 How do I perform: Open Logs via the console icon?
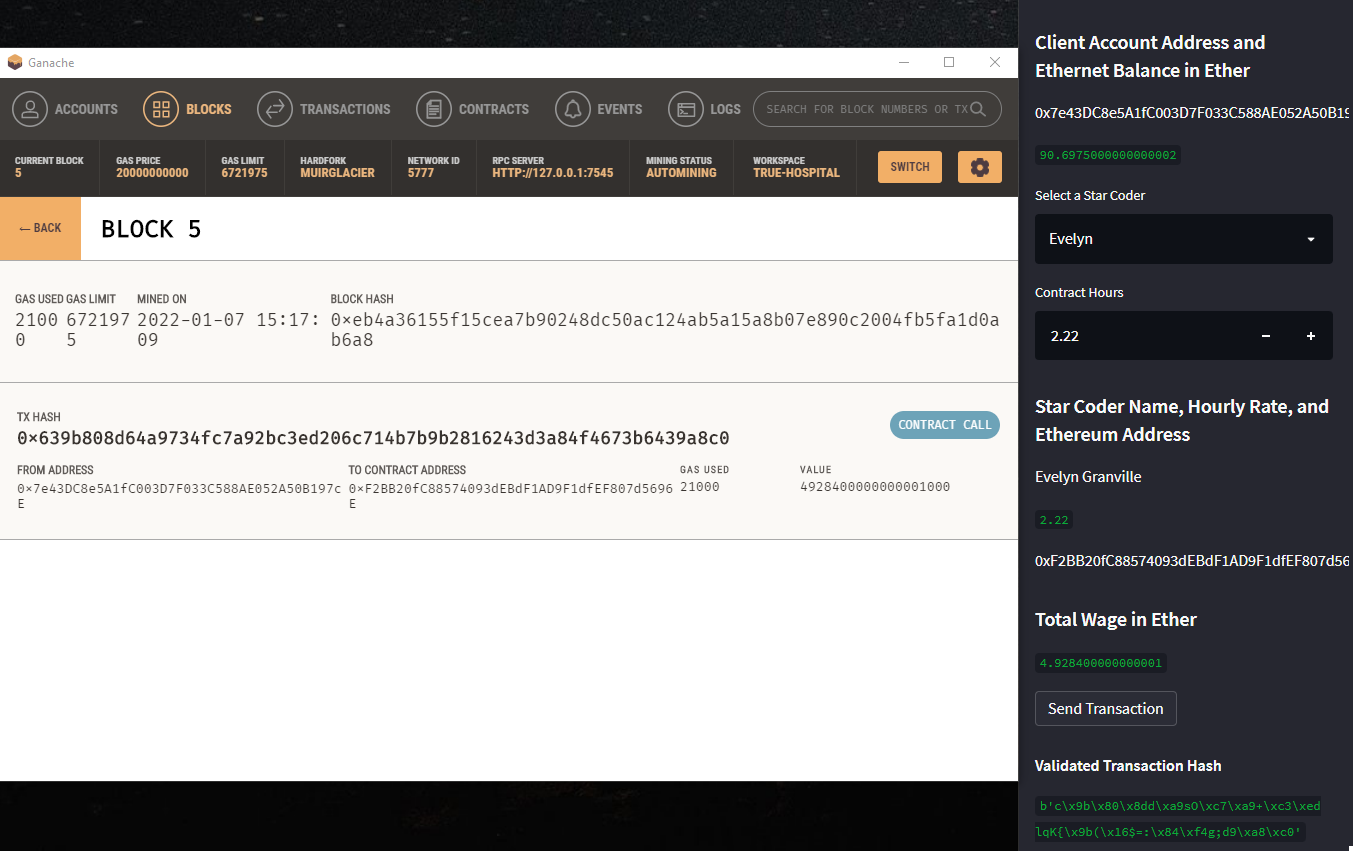(x=686, y=109)
